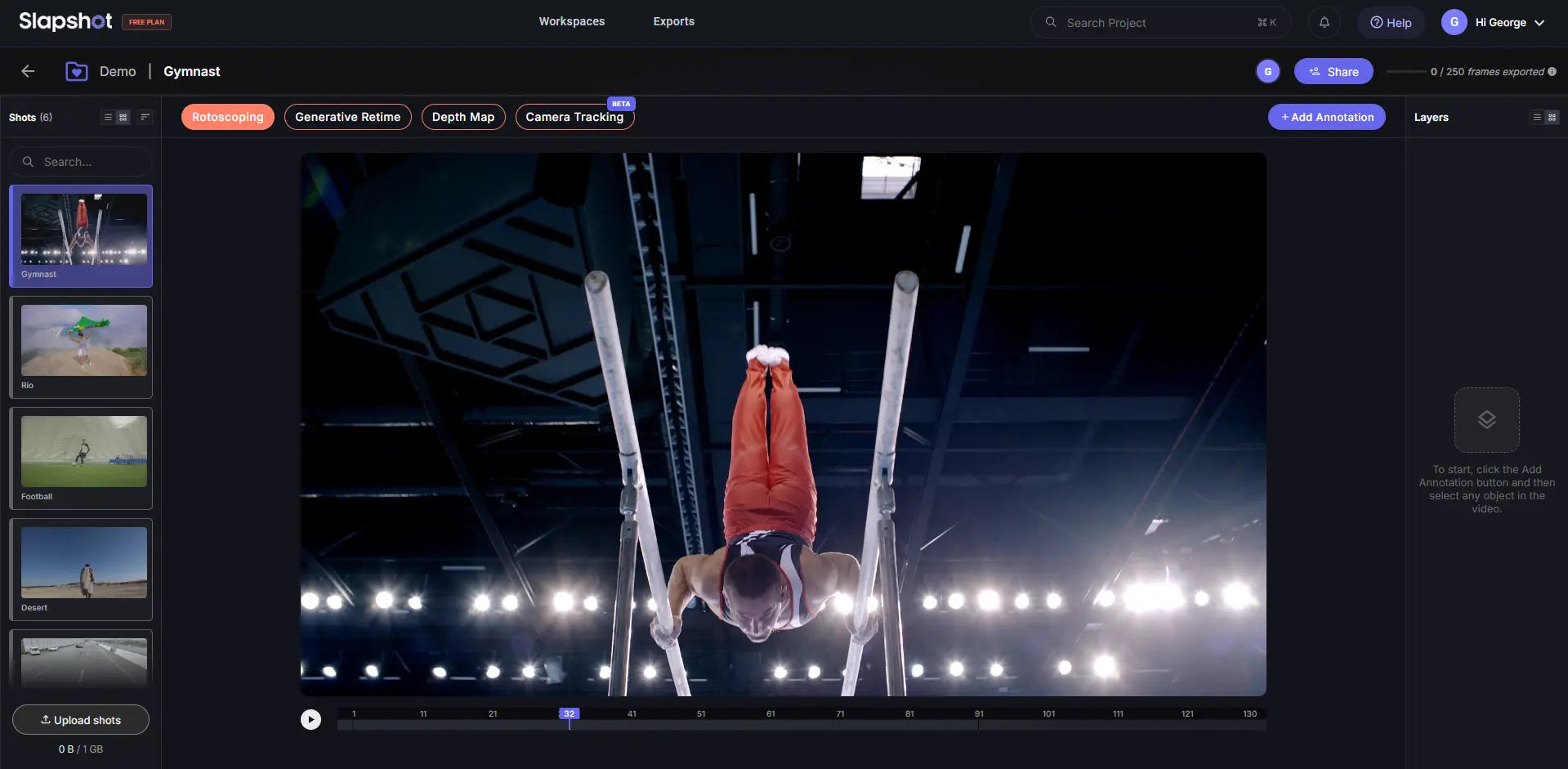1568x769 pixels.
Task: Switch Layers panel to grid view
Action: [1552, 117]
